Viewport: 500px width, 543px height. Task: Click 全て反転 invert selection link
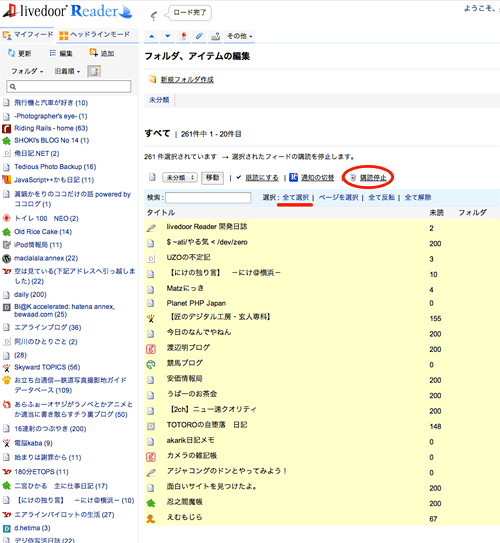[381, 197]
